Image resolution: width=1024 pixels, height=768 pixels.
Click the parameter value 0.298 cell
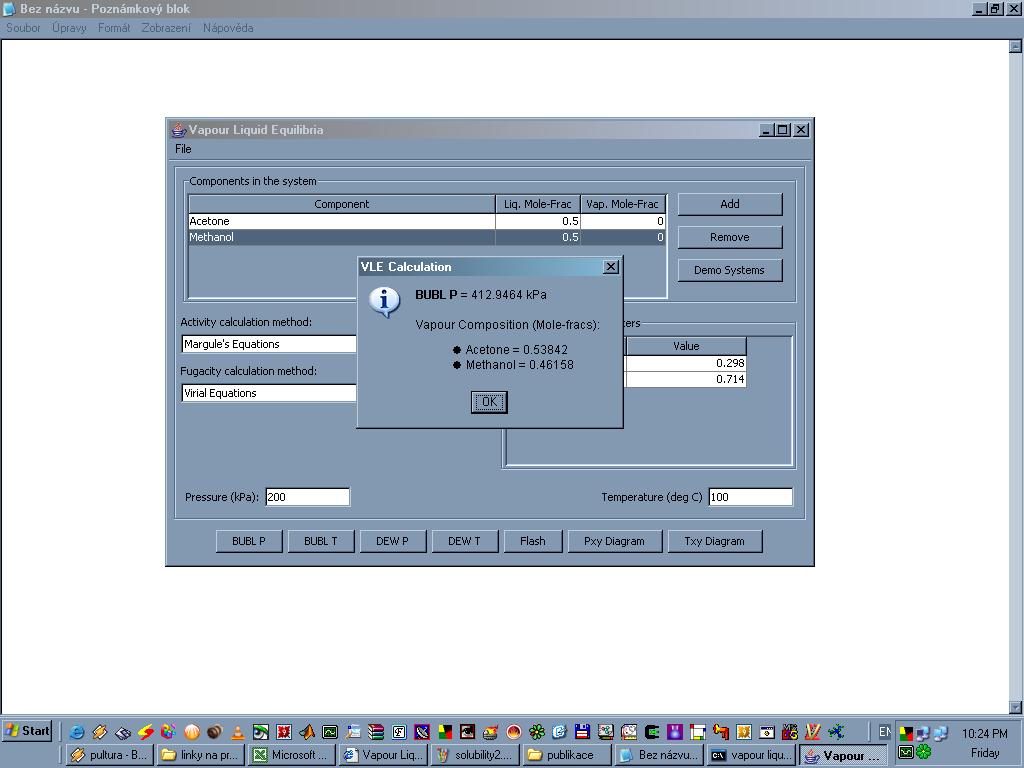686,363
